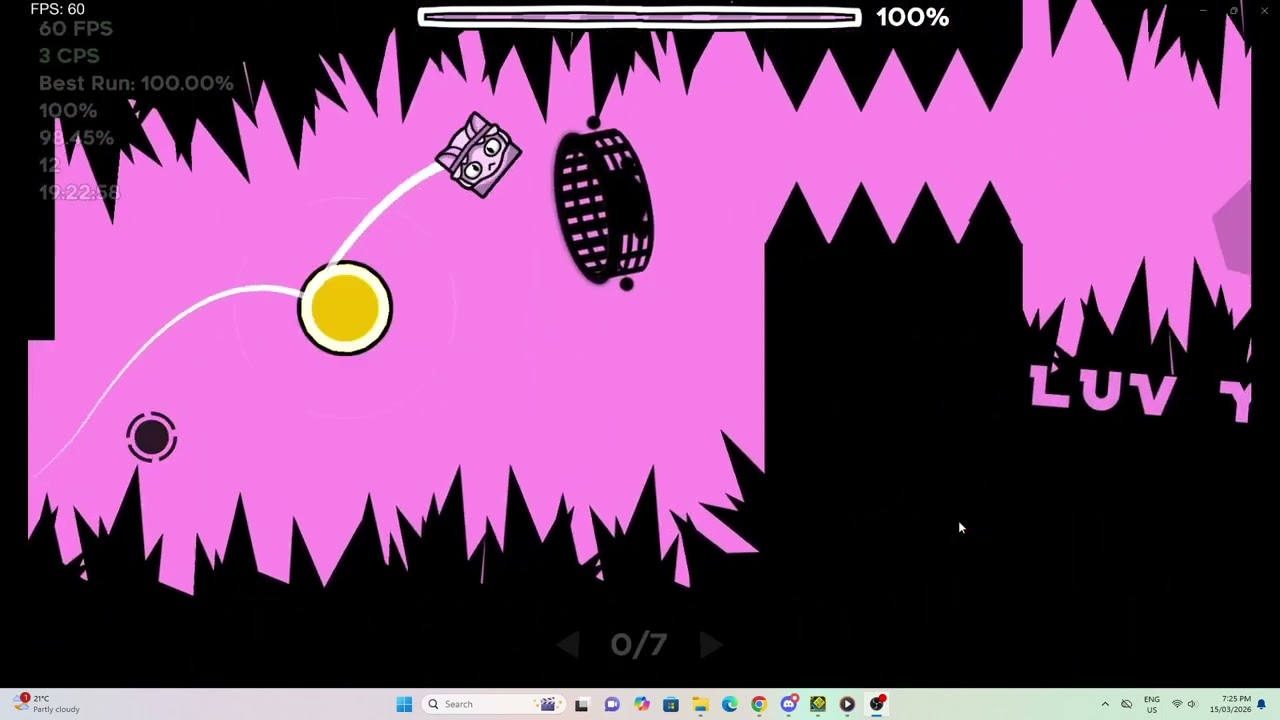This screenshot has height=720, width=1280.
Task: Open the Windows Start menu
Action: (x=404, y=704)
